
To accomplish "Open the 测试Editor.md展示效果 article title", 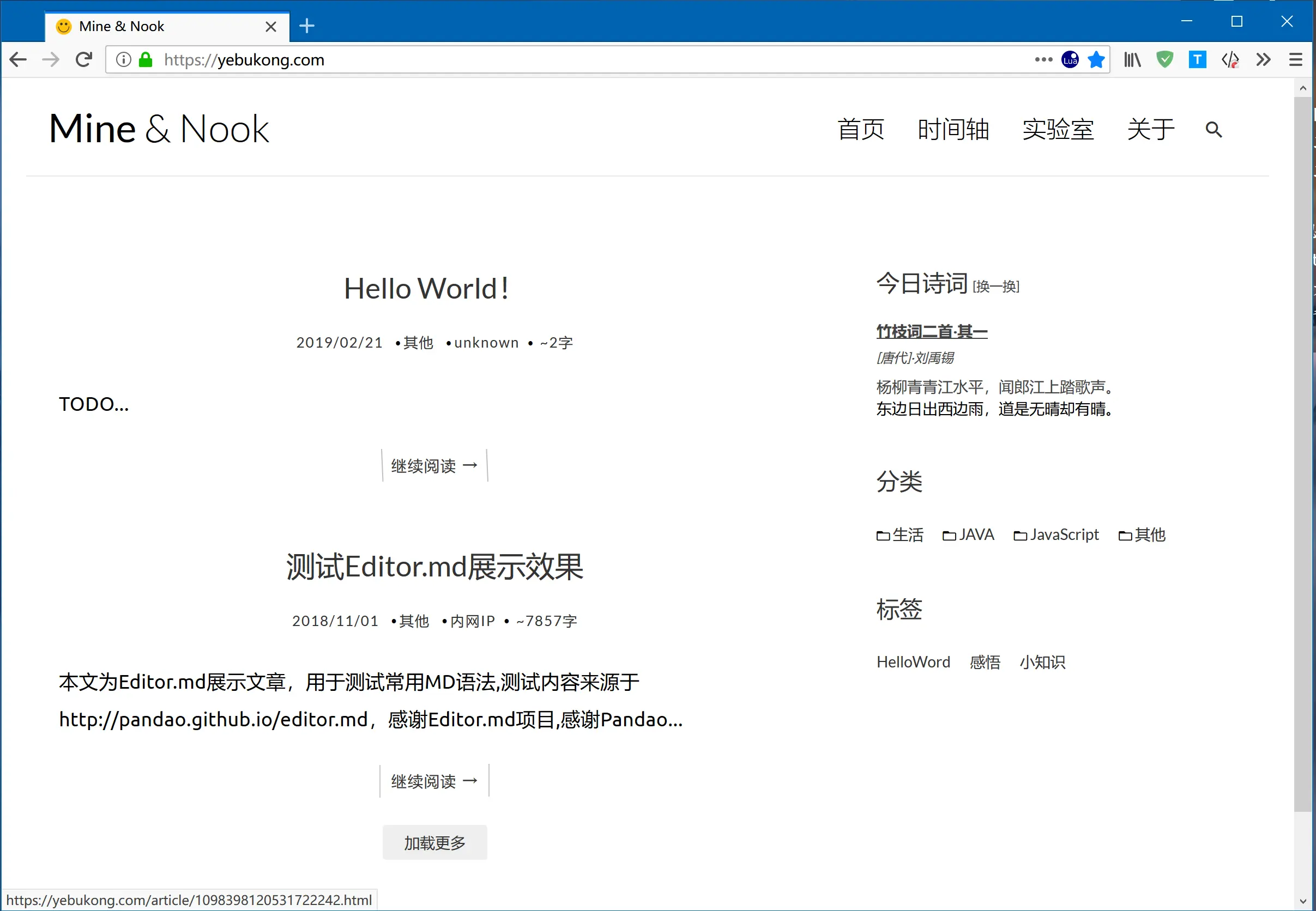I will [x=434, y=567].
